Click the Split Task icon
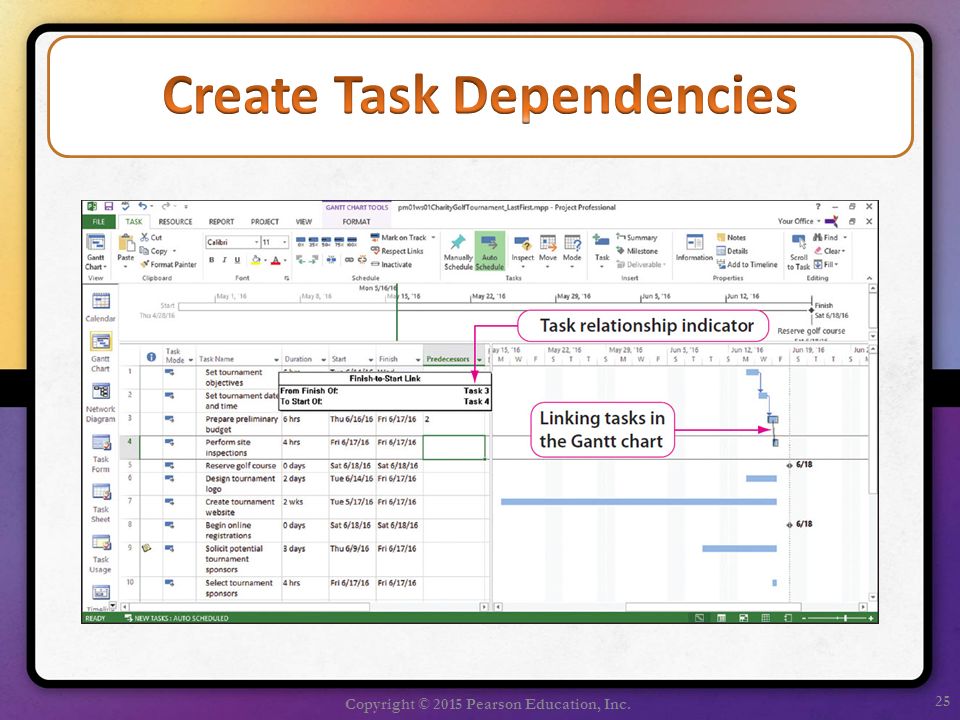This screenshot has width=960, height=720. (331, 260)
